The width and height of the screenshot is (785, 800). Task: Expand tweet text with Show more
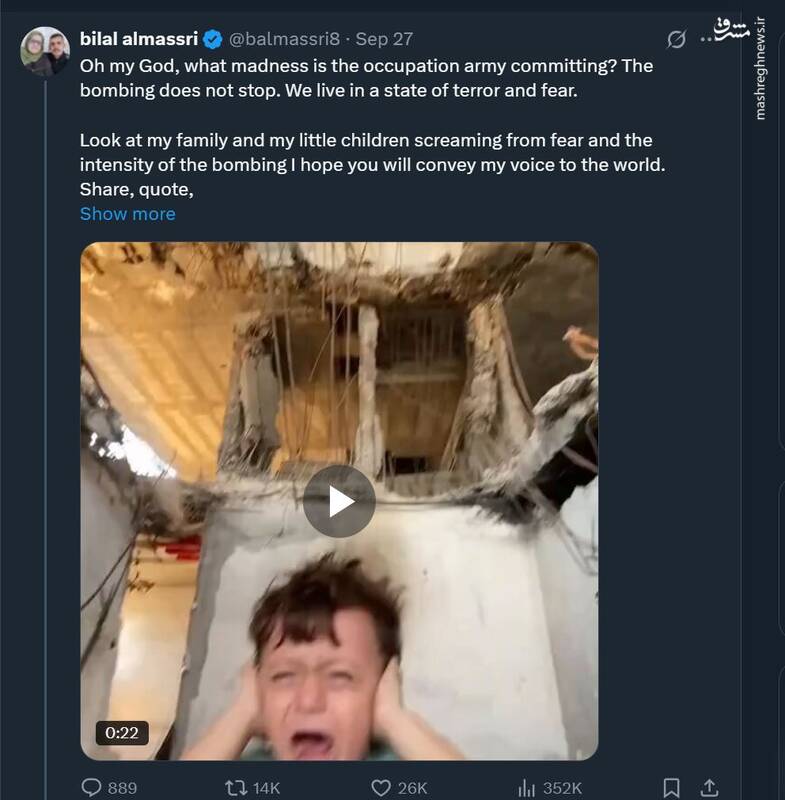(x=127, y=214)
